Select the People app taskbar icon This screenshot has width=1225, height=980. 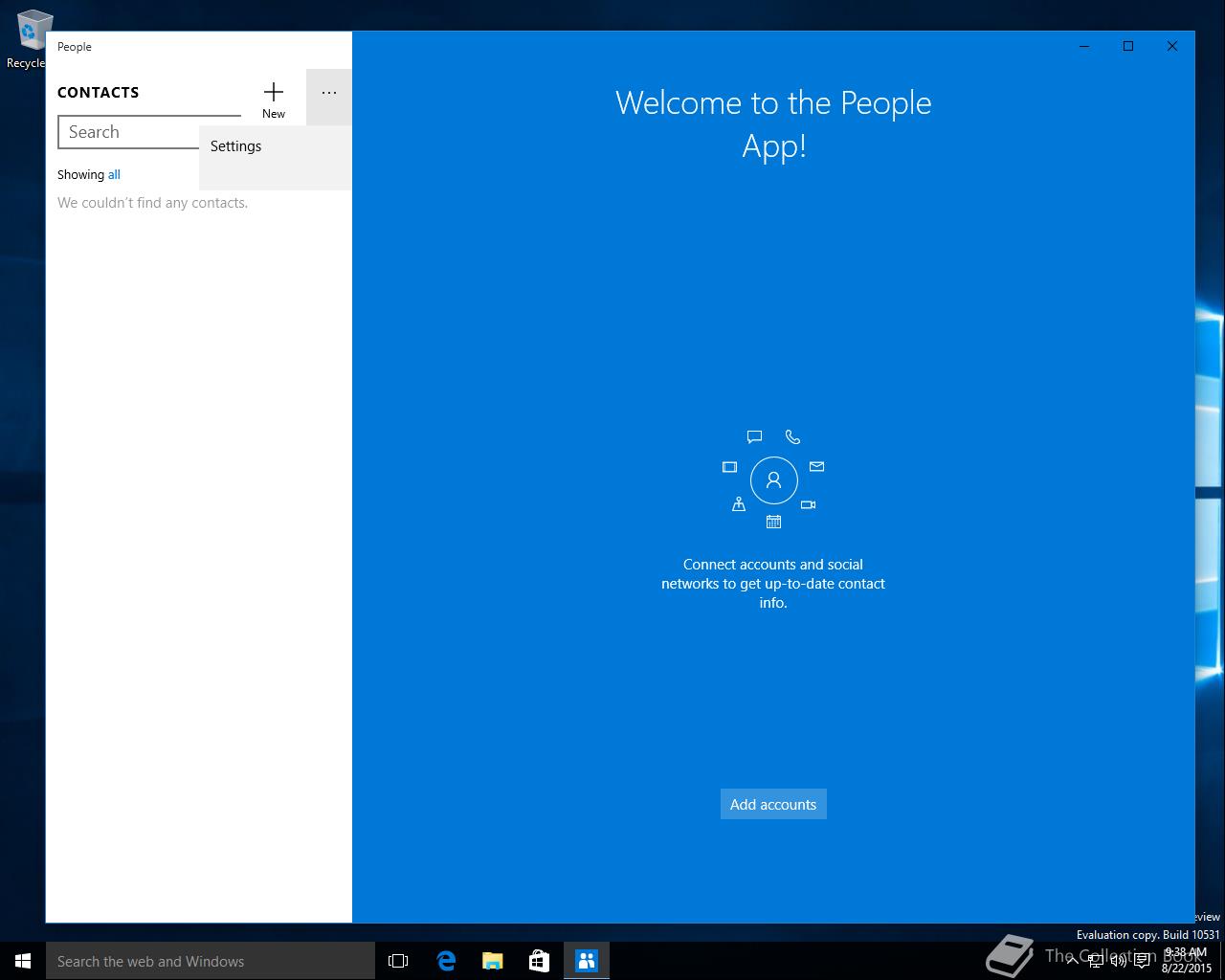coord(587,961)
